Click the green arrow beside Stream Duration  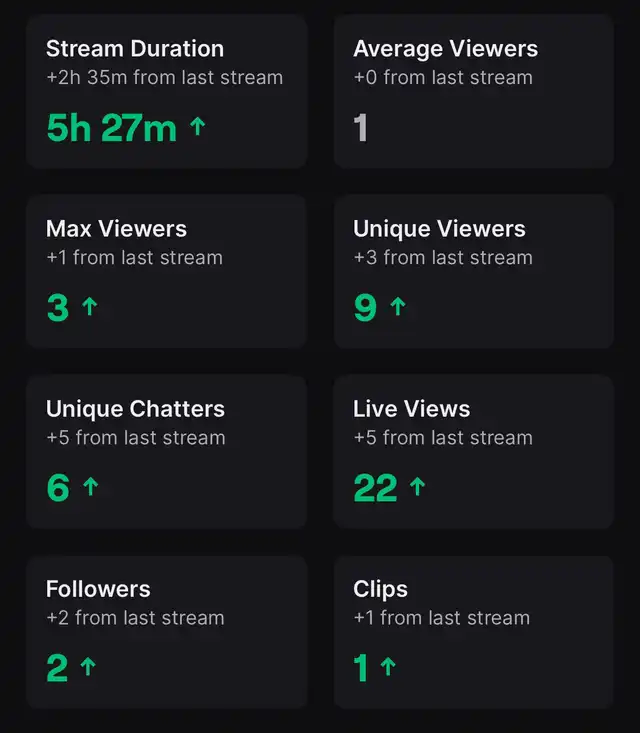[x=197, y=127]
